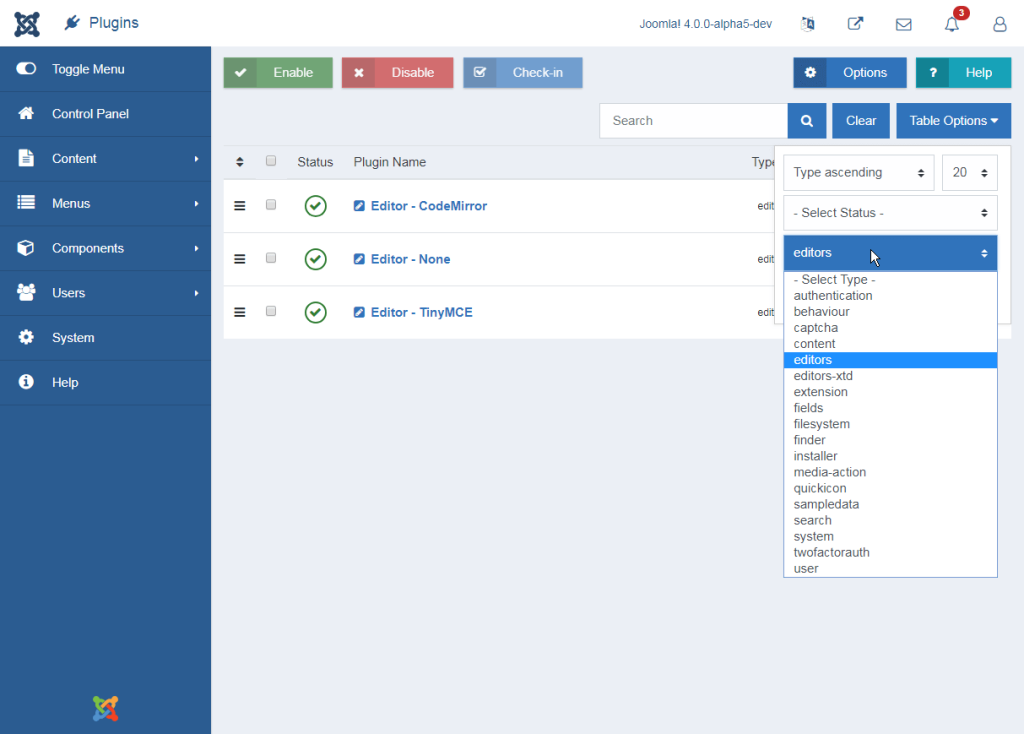Click the multilingual status icon in the header
1024x734 pixels.
(x=808, y=24)
